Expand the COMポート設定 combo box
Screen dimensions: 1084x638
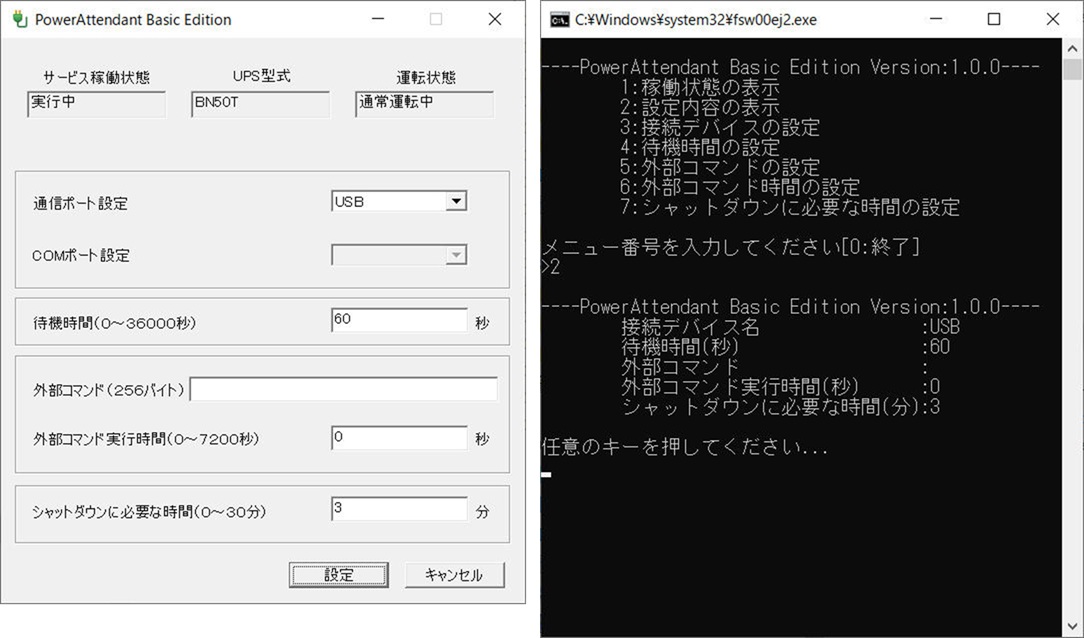coord(455,256)
